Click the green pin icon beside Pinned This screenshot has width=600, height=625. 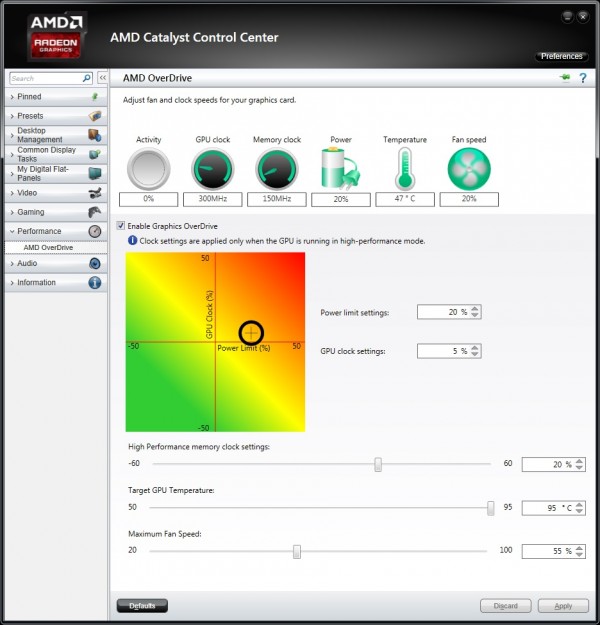point(95,96)
